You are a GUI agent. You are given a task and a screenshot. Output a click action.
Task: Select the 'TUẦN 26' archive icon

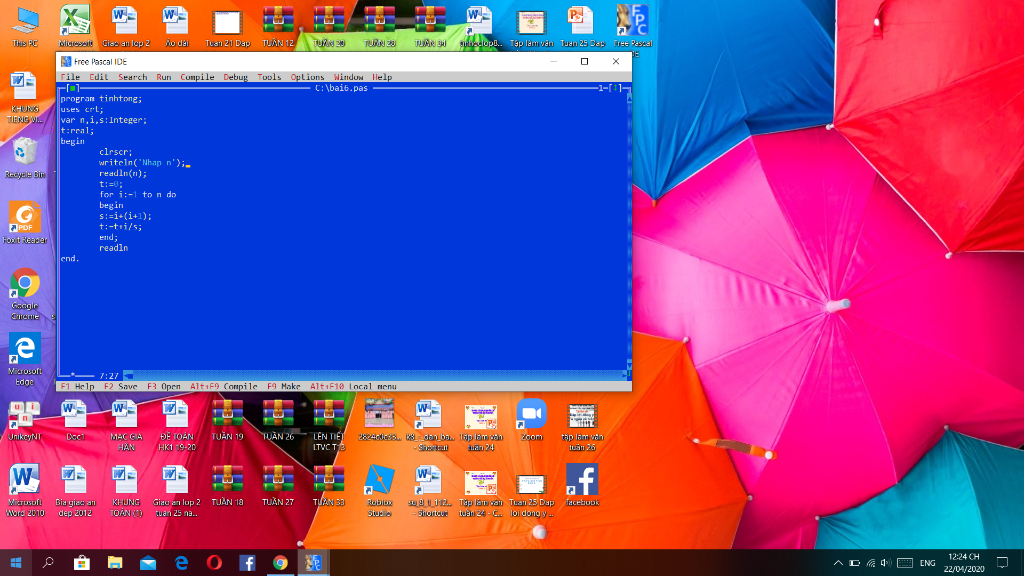click(278, 420)
